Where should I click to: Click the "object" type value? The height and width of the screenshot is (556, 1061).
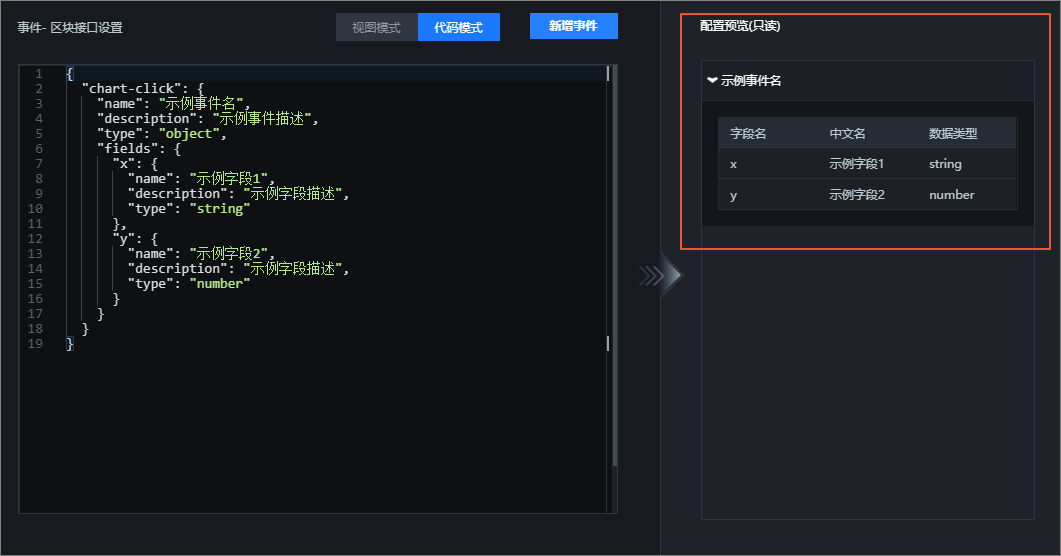pyautogui.click(x=189, y=133)
